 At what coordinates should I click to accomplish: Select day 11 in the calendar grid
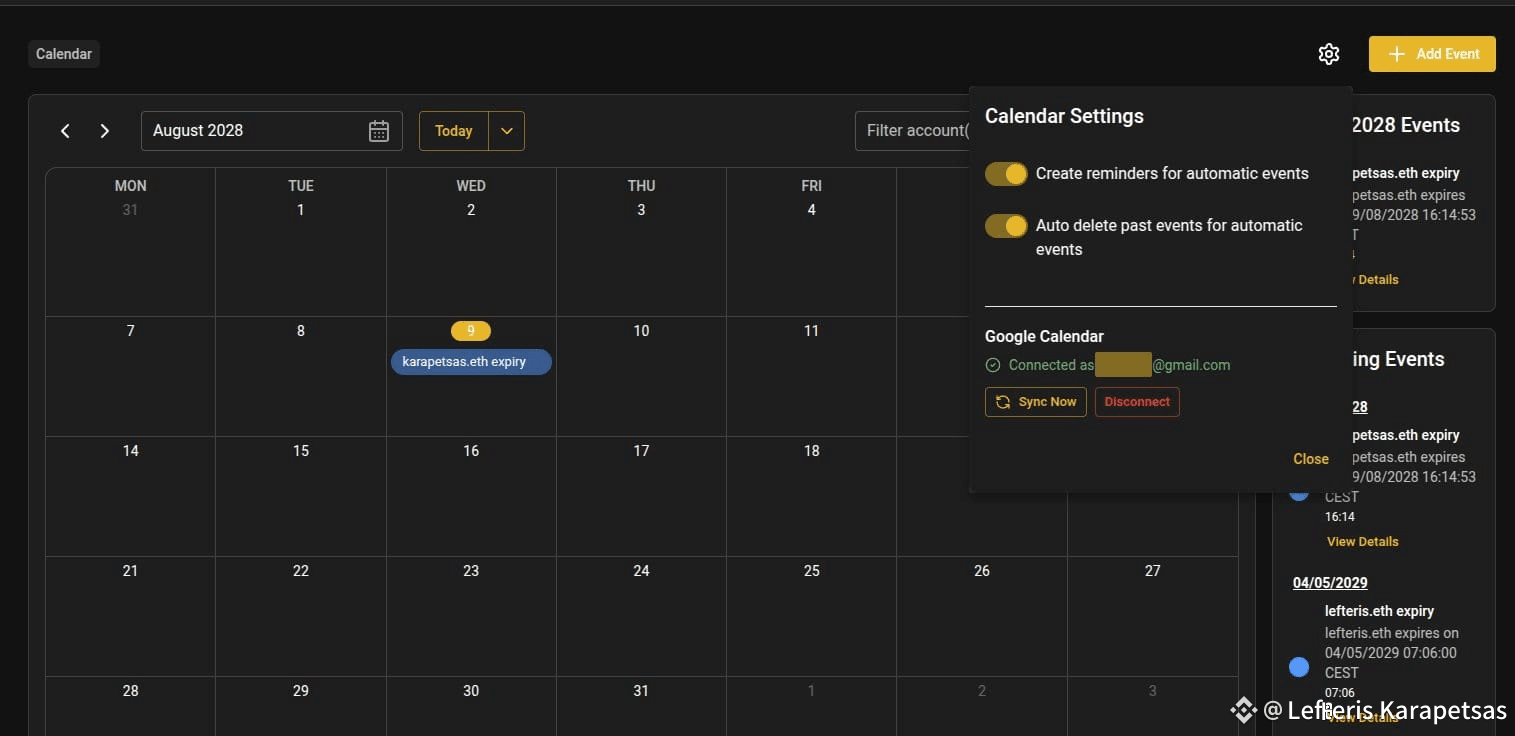click(x=812, y=331)
